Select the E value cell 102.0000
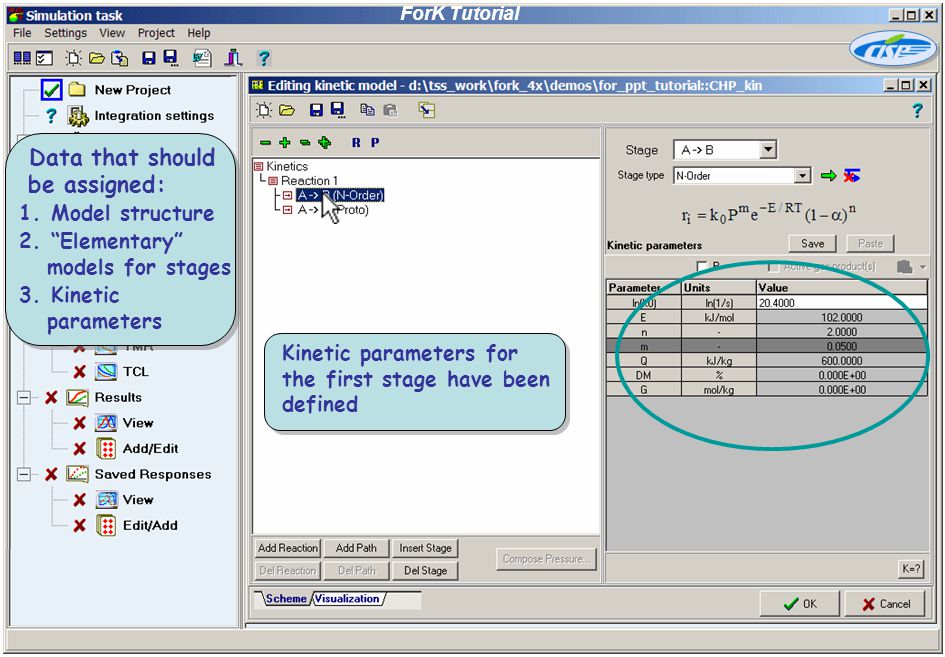The width and height of the screenshot is (945, 657). click(x=842, y=318)
